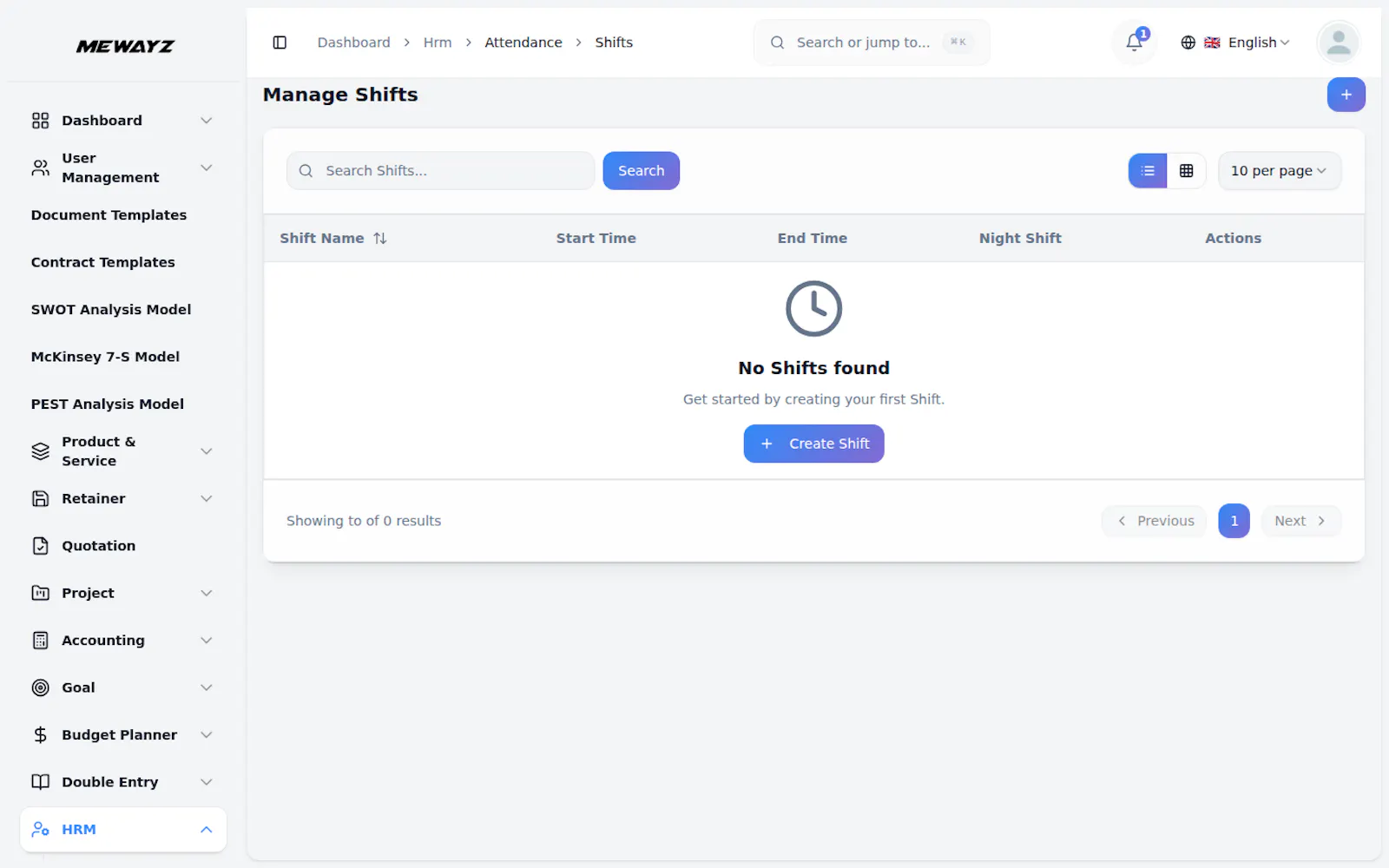Click the Budget Planner dollar icon
This screenshot has height=868, width=1389.
pos(41,735)
